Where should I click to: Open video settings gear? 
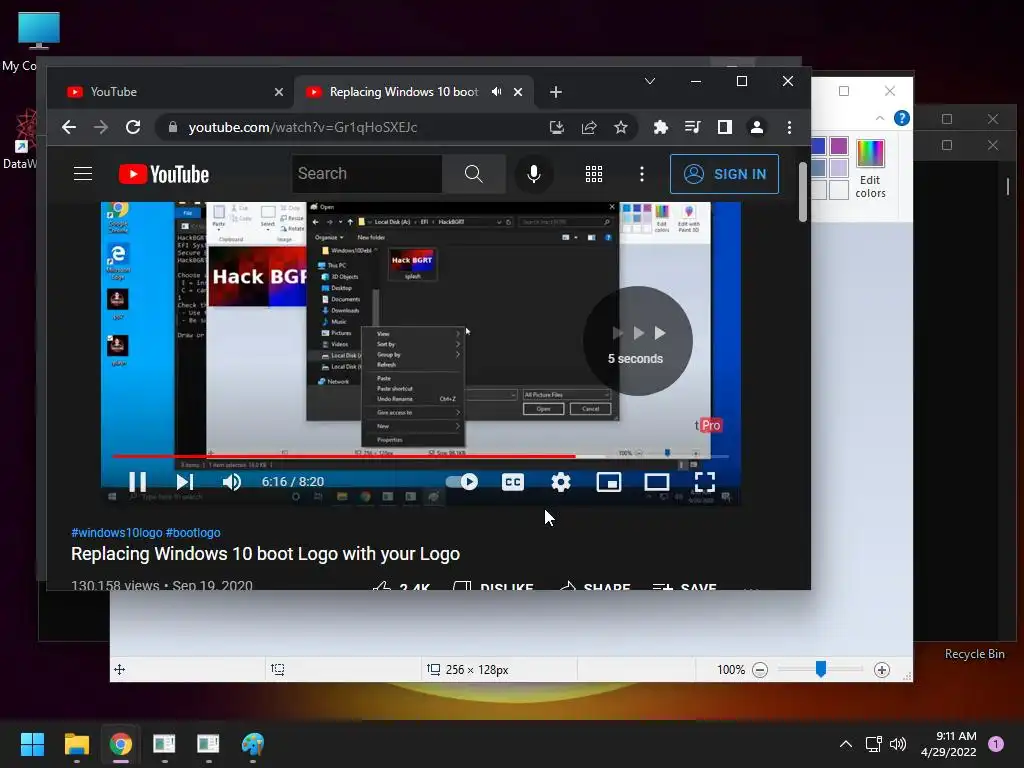(x=561, y=482)
